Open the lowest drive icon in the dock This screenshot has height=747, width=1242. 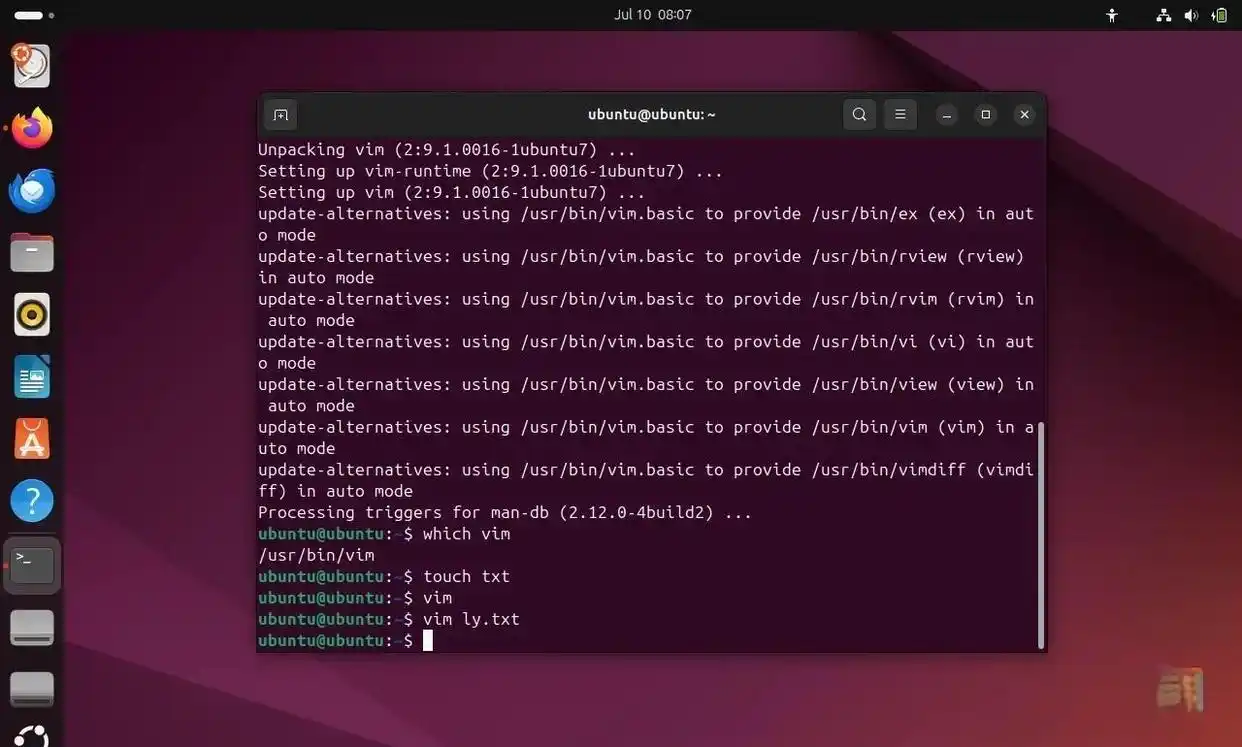point(32,689)
